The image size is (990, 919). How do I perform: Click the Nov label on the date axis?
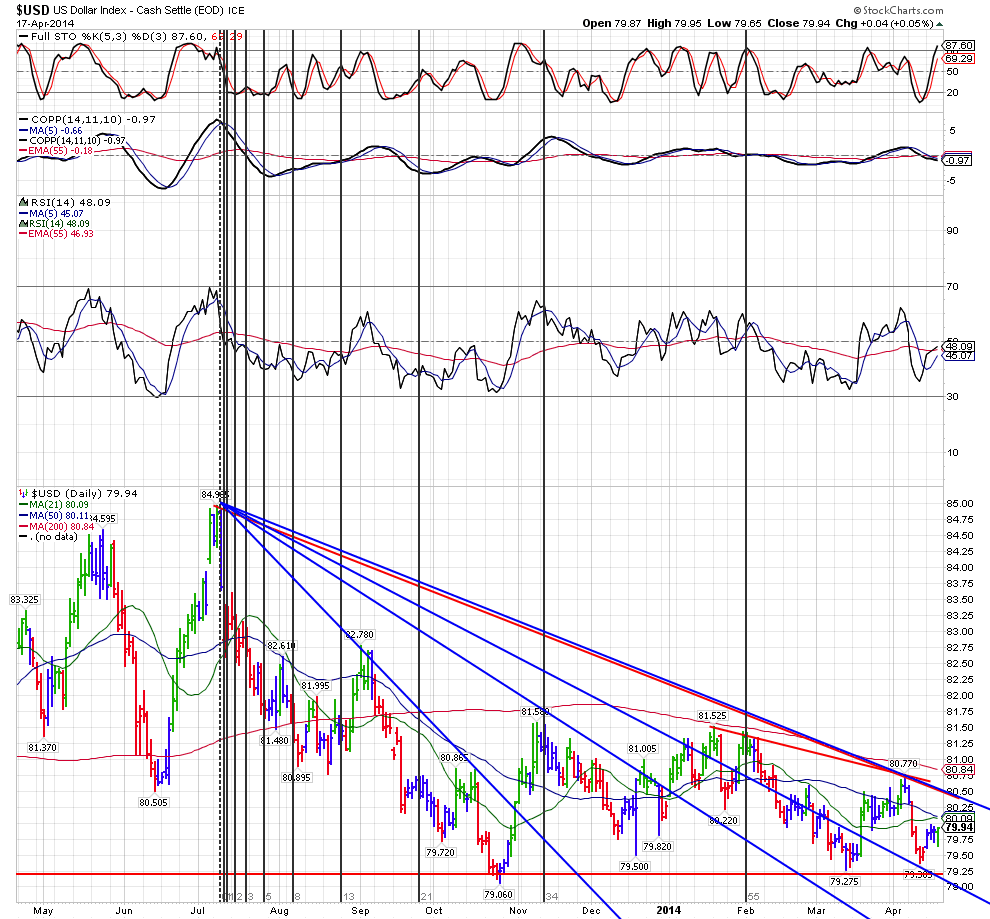(x=518, y=911)
